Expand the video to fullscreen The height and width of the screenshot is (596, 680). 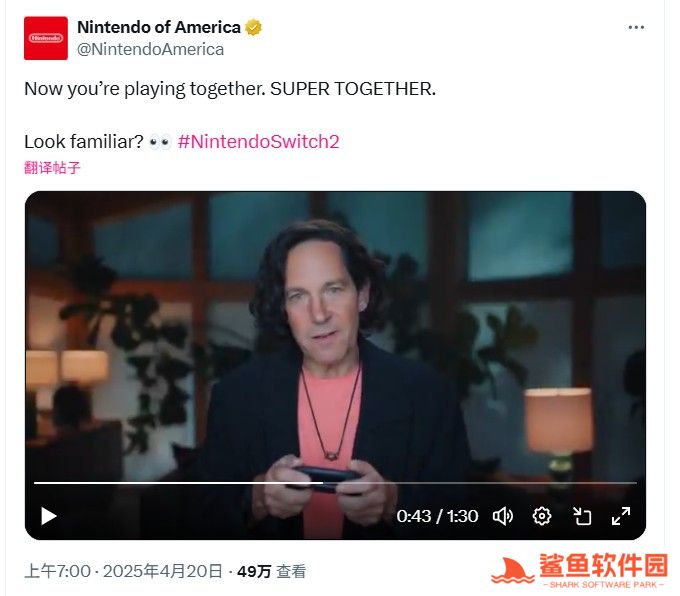(x=621, y=516)
